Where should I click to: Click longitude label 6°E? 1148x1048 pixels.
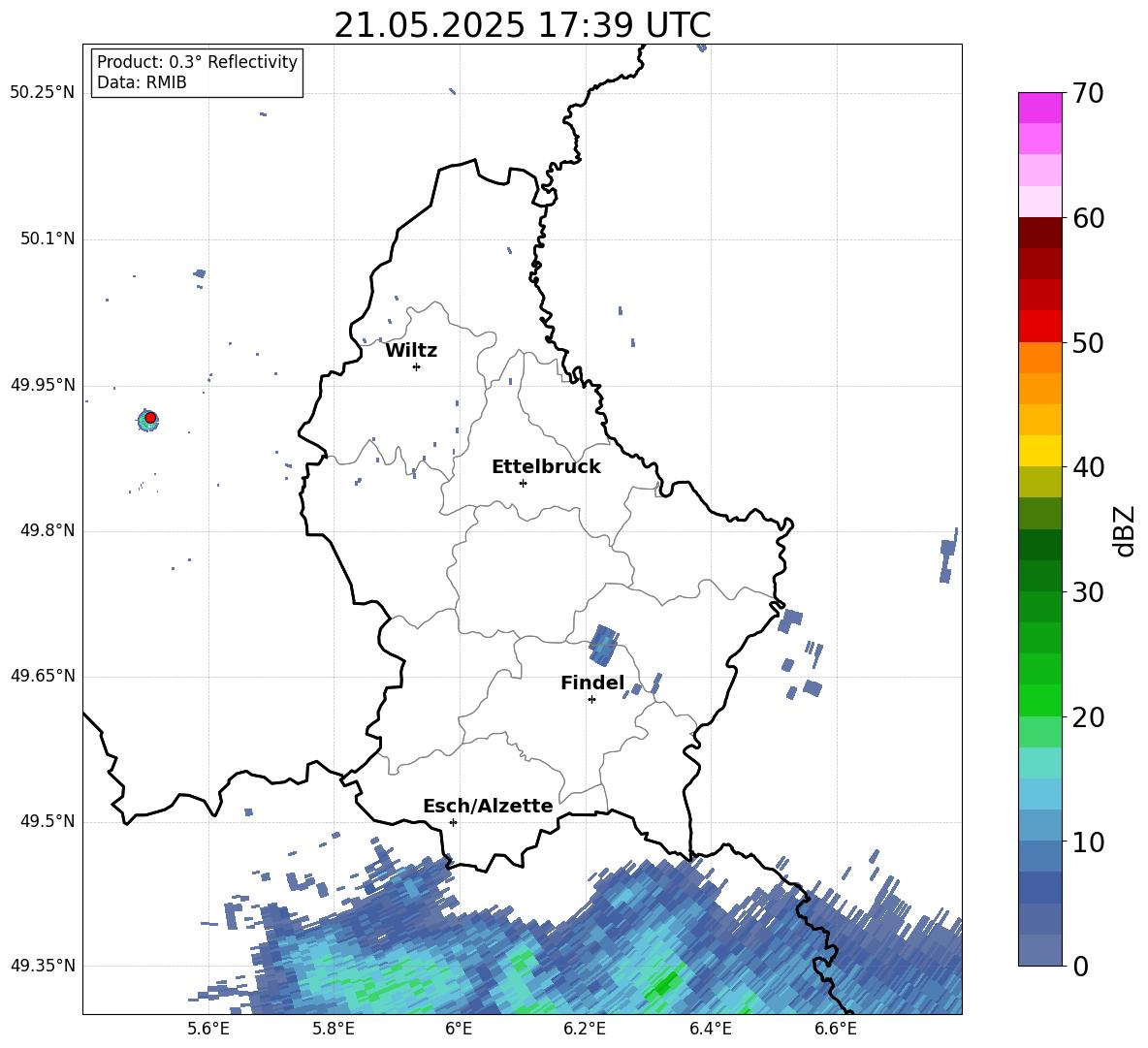(x=459, y=1029)
